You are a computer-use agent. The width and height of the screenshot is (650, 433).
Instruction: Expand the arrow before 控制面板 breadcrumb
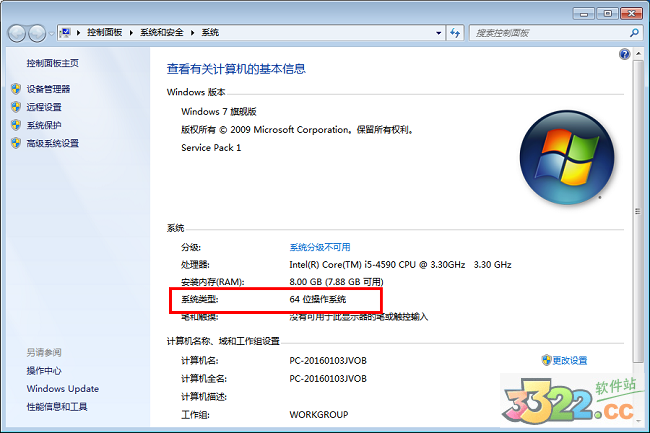[78, 33]
